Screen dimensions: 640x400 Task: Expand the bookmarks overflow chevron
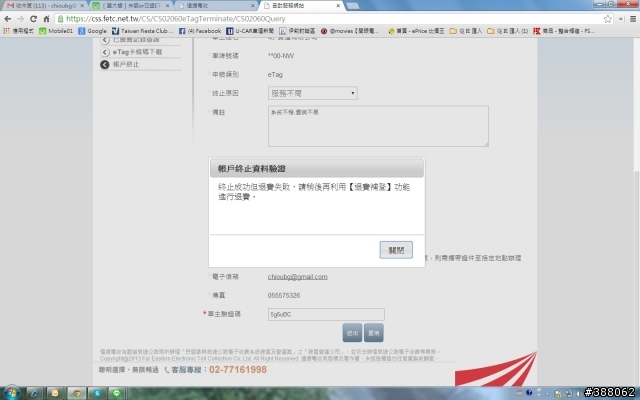pos(621,19)
